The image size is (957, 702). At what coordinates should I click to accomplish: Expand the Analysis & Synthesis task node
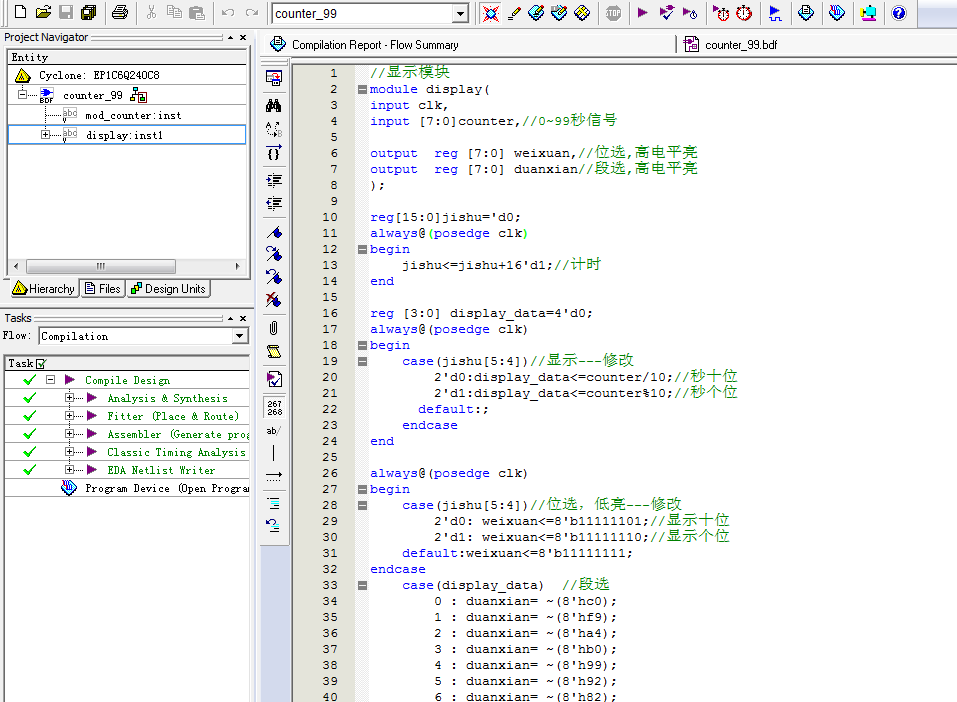pyautogui.click(x=70, y=398)
